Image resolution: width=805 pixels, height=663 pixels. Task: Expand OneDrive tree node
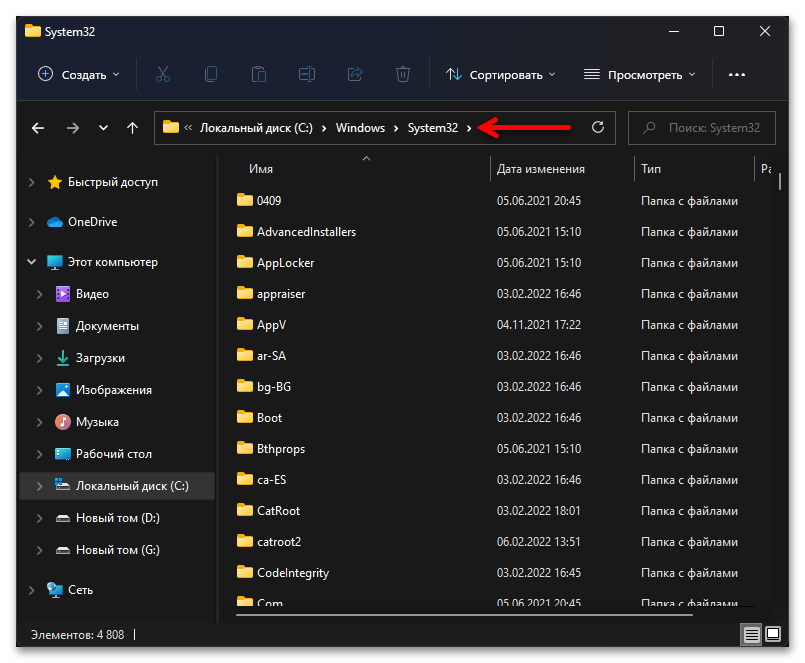click(32, 222)
